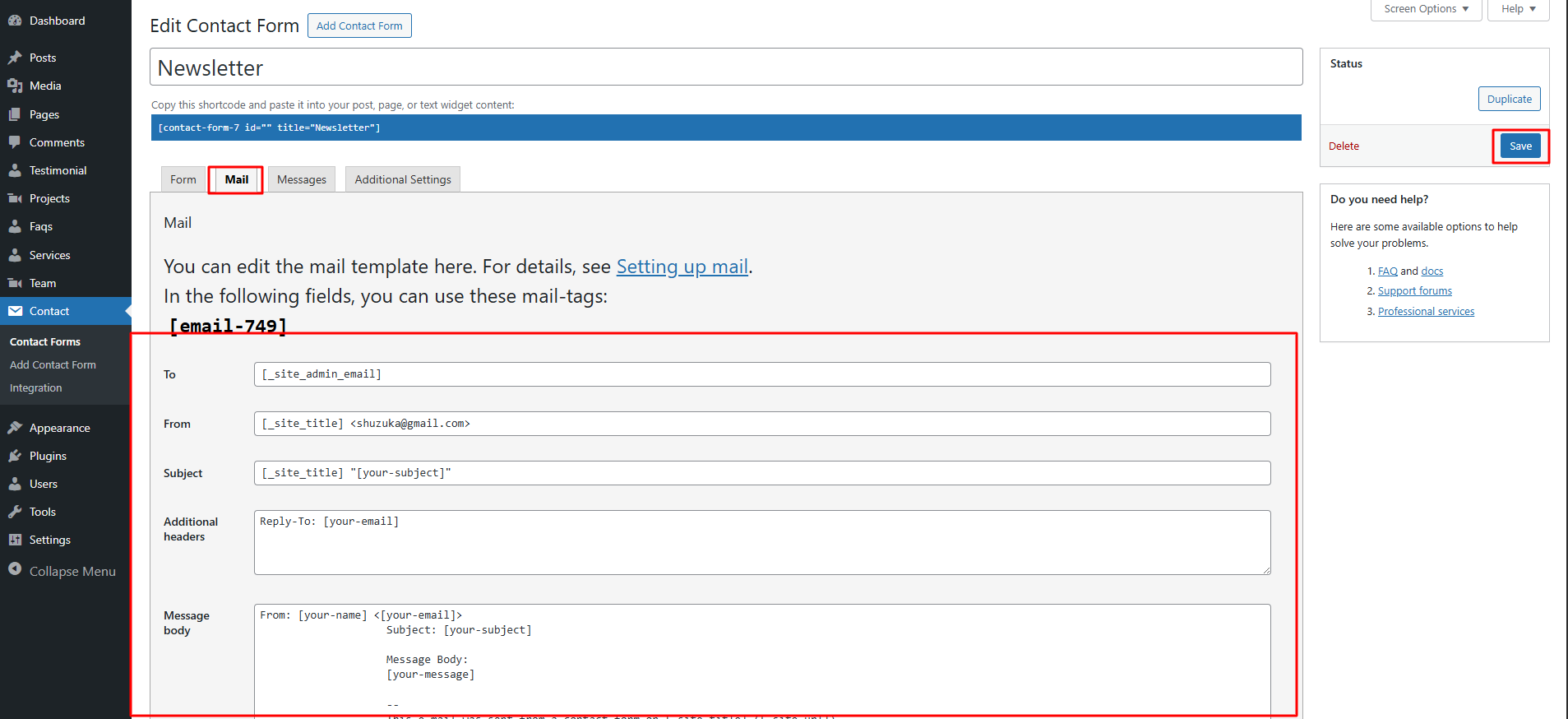
Task: Click the Appearance paintbrush icon
Action: (15, 428)
